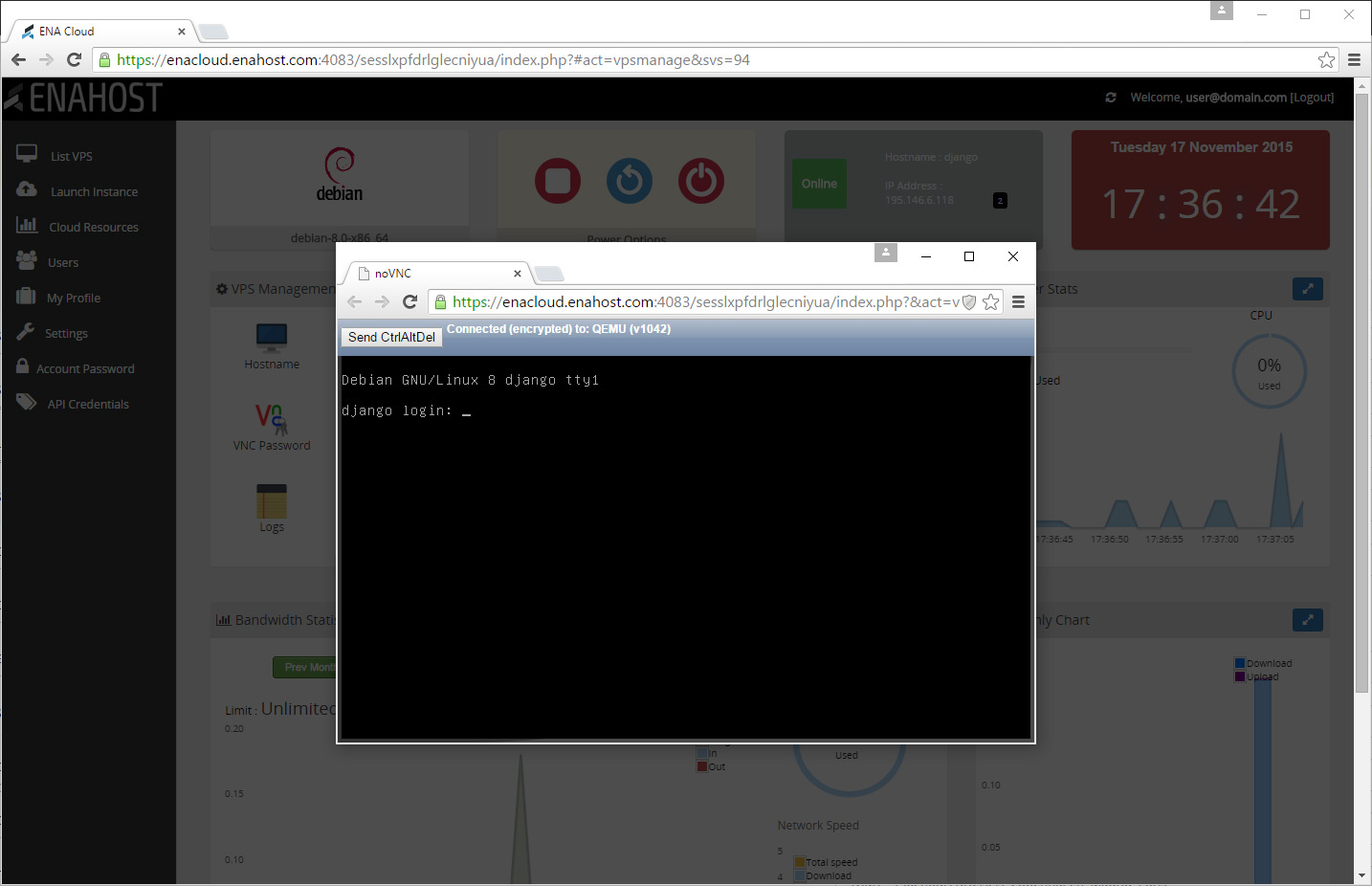Click the Download legend swatch in Monthly Chart

[x=1240, y=663]
